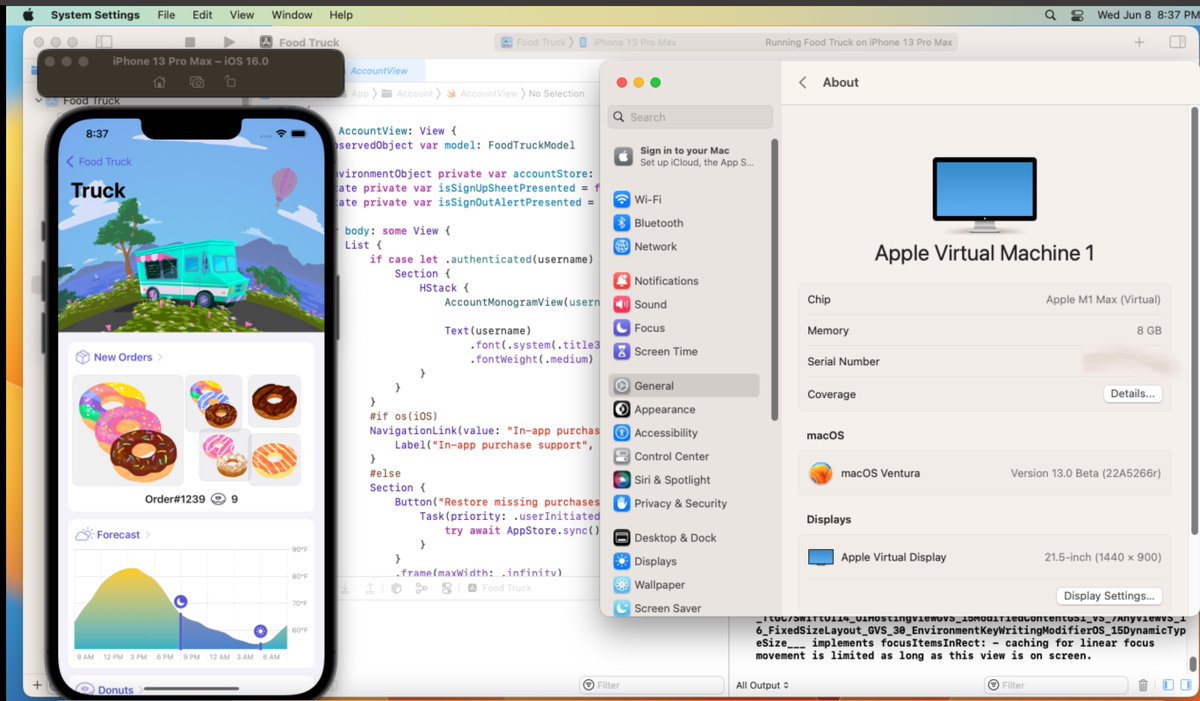Open the View menu
Screen dimensions: 1200x701
(242, 15)
